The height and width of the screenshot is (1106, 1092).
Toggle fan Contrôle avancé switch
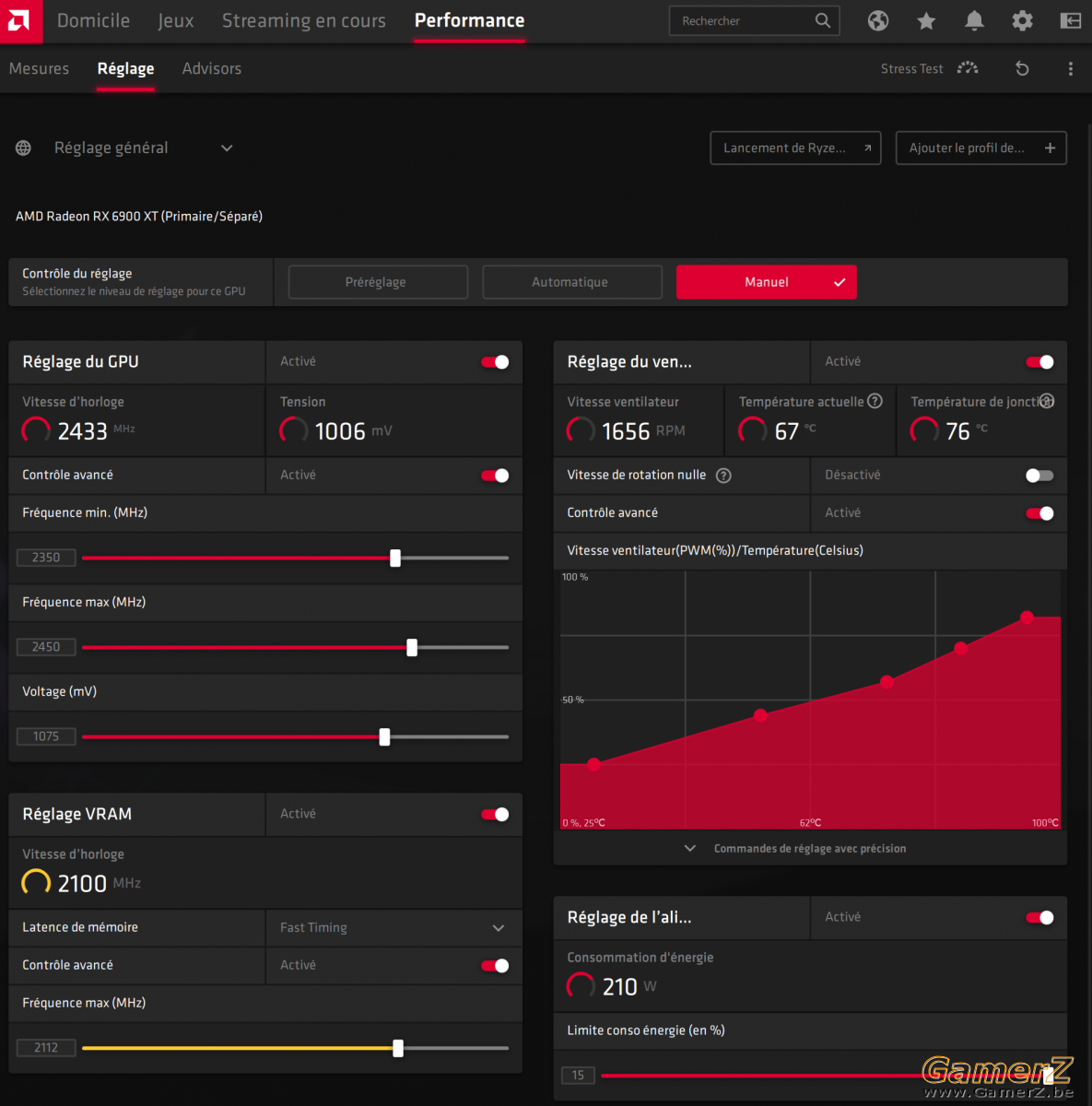click(1039, 513)
